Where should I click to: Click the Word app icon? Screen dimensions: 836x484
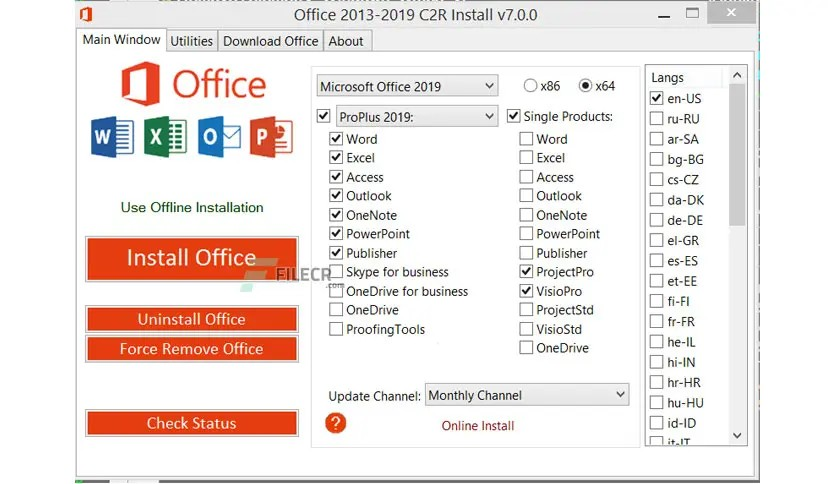click(112, 136)
